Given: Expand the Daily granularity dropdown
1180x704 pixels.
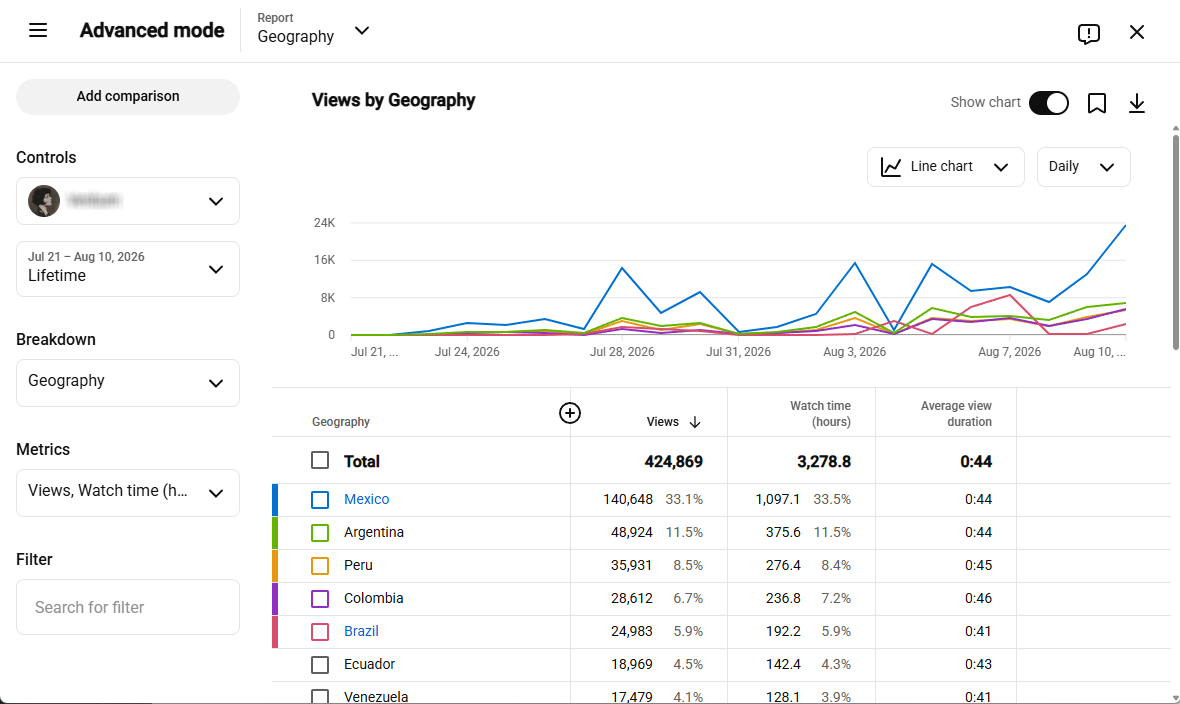Looking at the screenshot, I should tap(1083, 167).
